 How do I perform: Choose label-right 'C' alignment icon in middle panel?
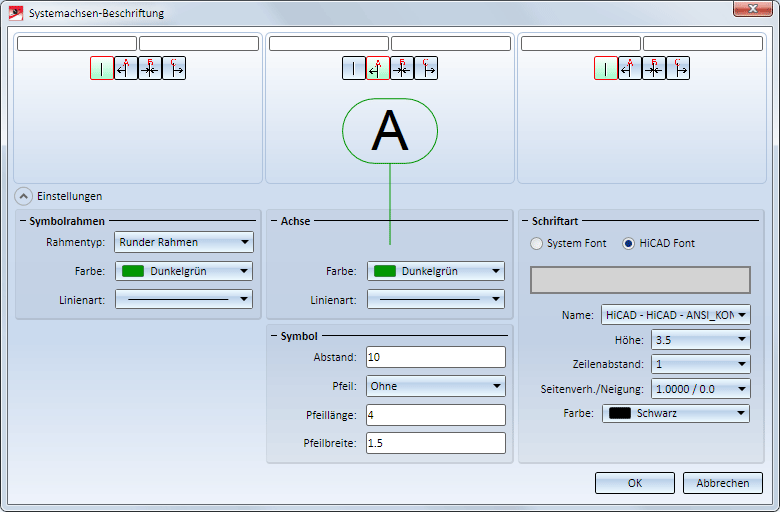pos(426,68)
